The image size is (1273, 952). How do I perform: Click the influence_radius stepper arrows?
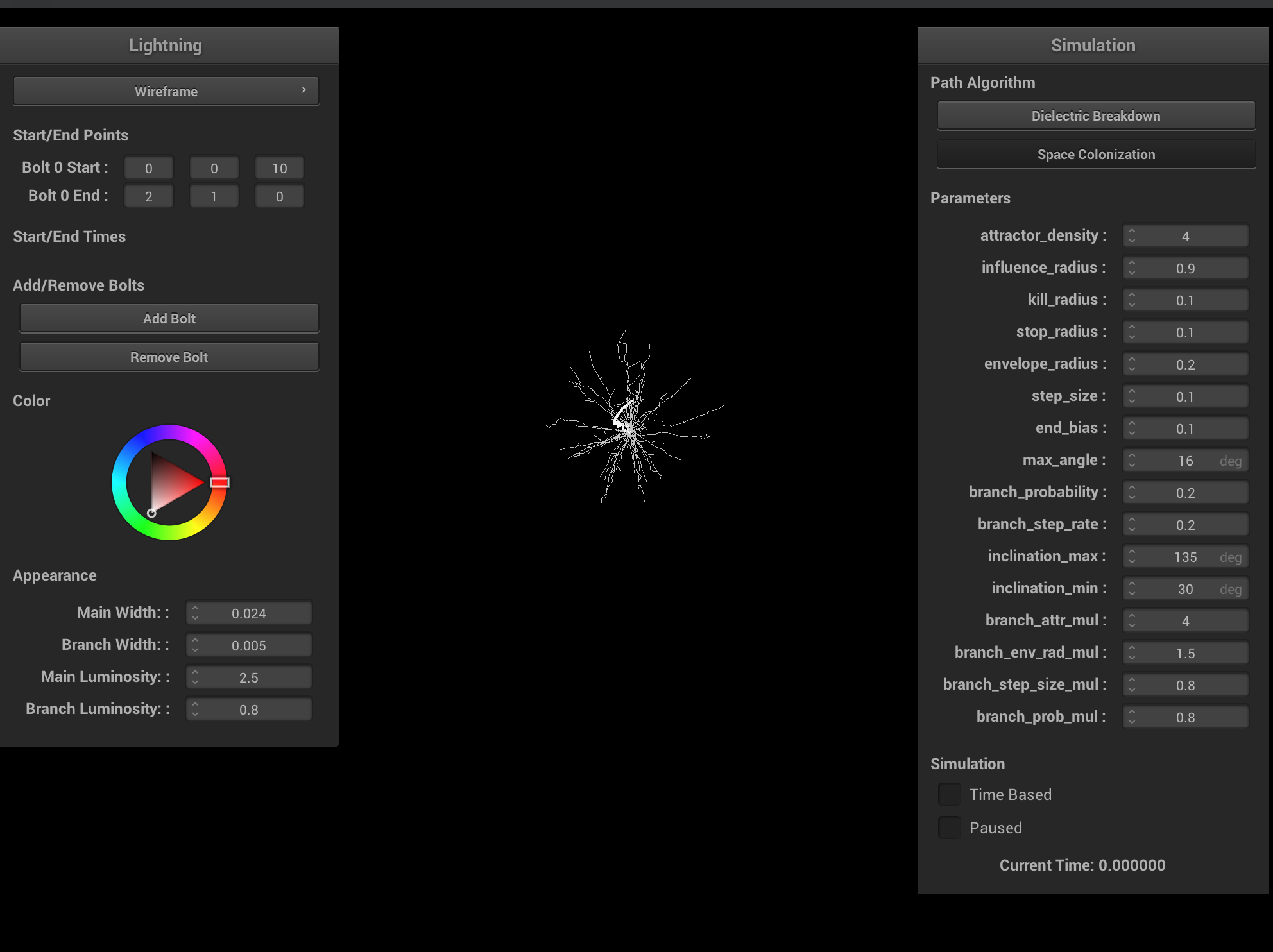pyautogui.click(x=1132, y=268)
